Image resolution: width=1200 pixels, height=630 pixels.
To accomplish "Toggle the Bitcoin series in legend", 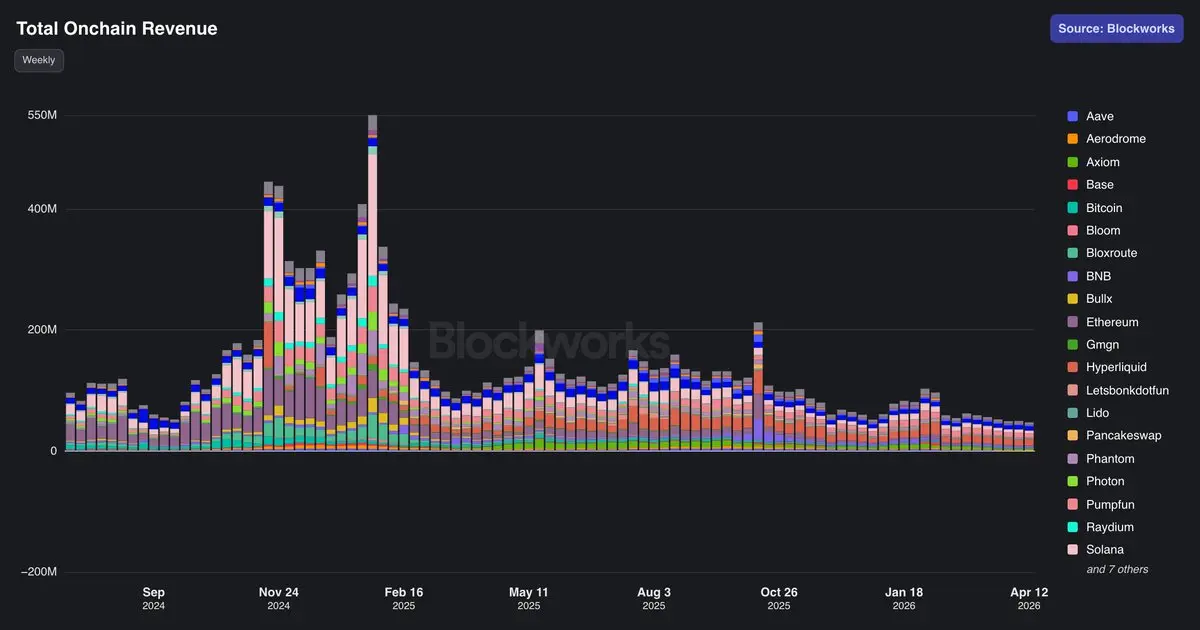I will [1095, 208].
